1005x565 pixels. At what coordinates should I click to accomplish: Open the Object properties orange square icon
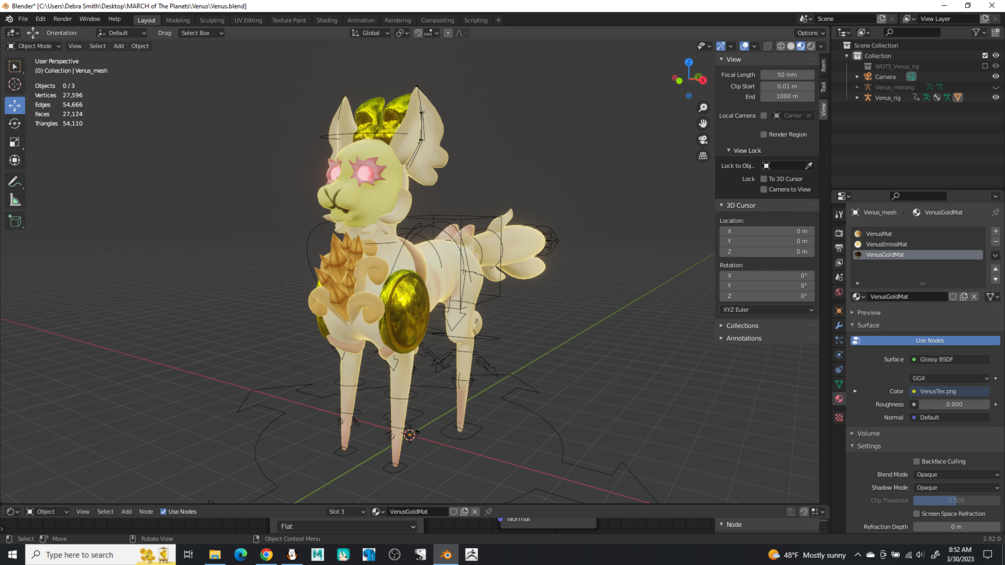[x=839, y=311]
